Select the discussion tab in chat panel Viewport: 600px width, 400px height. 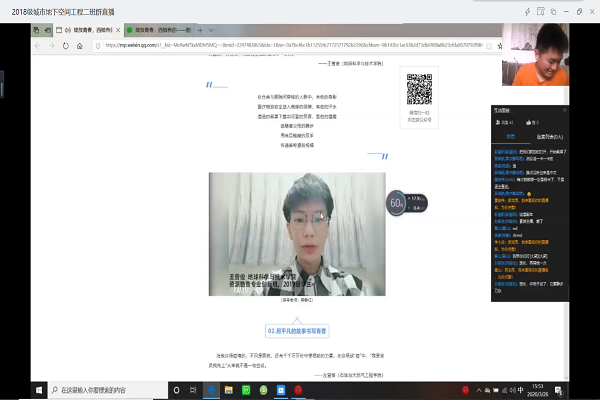(x=510, y=137)
